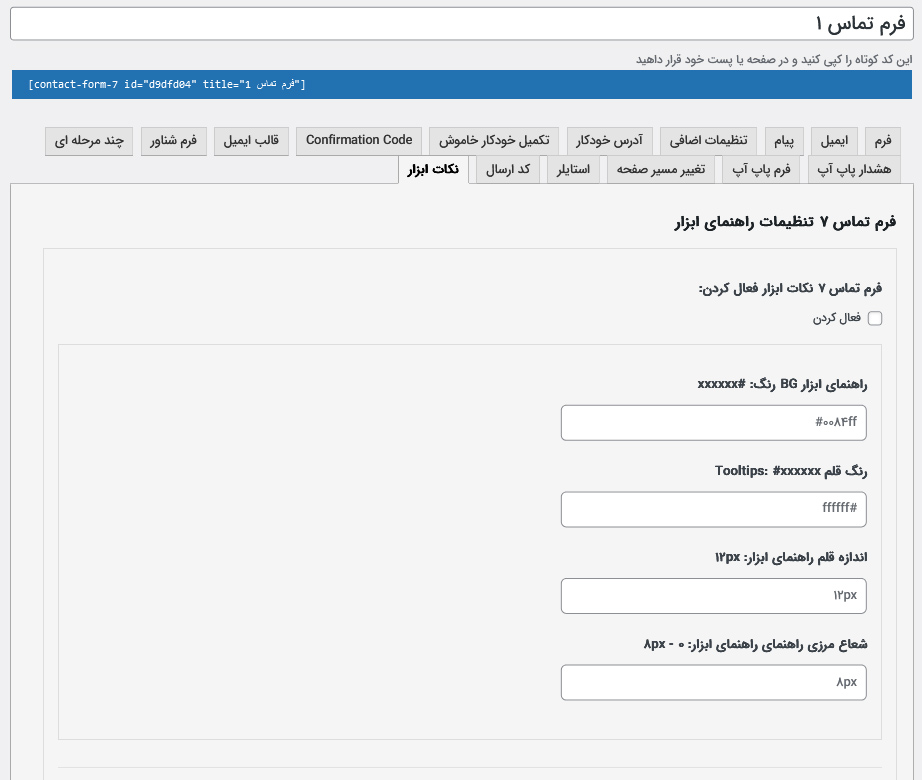Select the active نکات ابزار tab

(433, 170)
